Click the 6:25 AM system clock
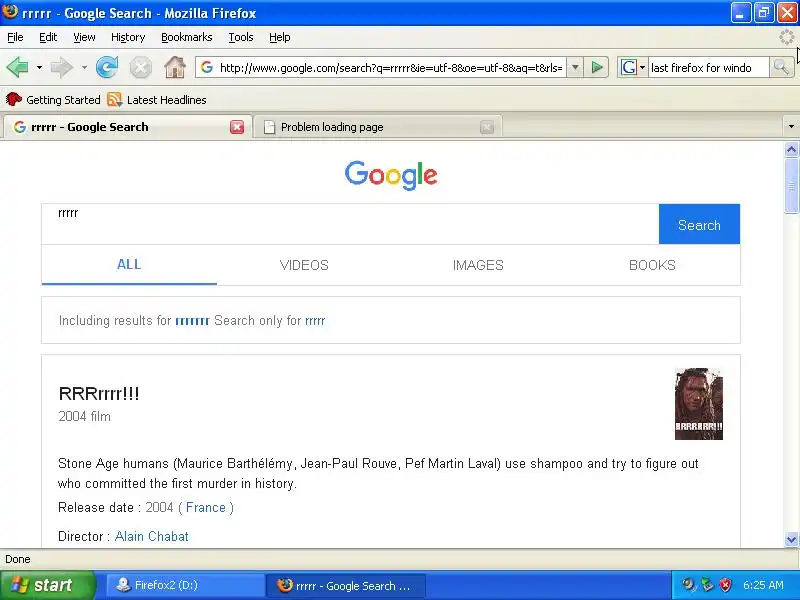Viewport: 800px width, 600px height. tap(763, 585)
